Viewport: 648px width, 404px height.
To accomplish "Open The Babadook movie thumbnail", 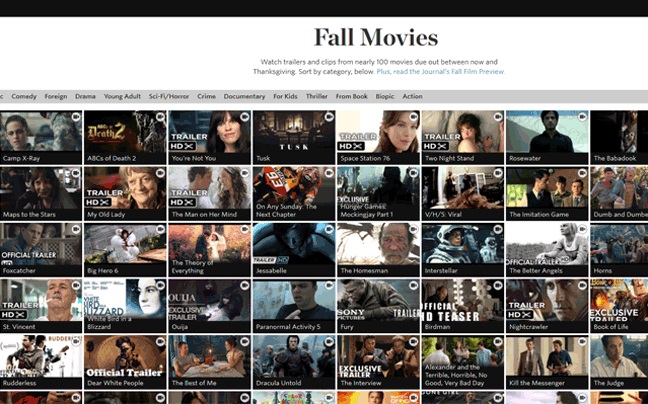I will pyautogui.click(x=619, y=137).
